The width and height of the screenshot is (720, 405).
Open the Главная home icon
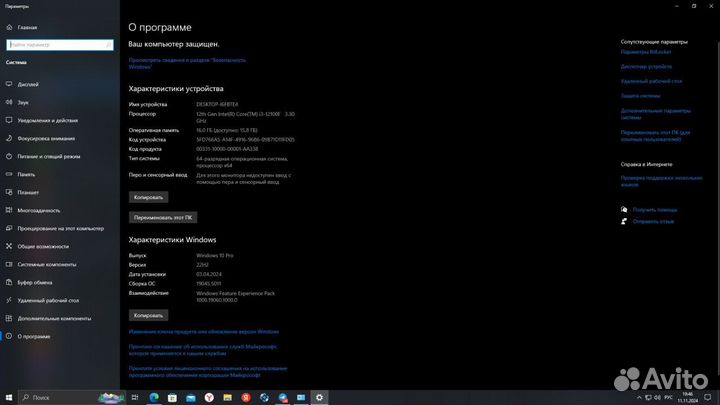coord(9,27)
